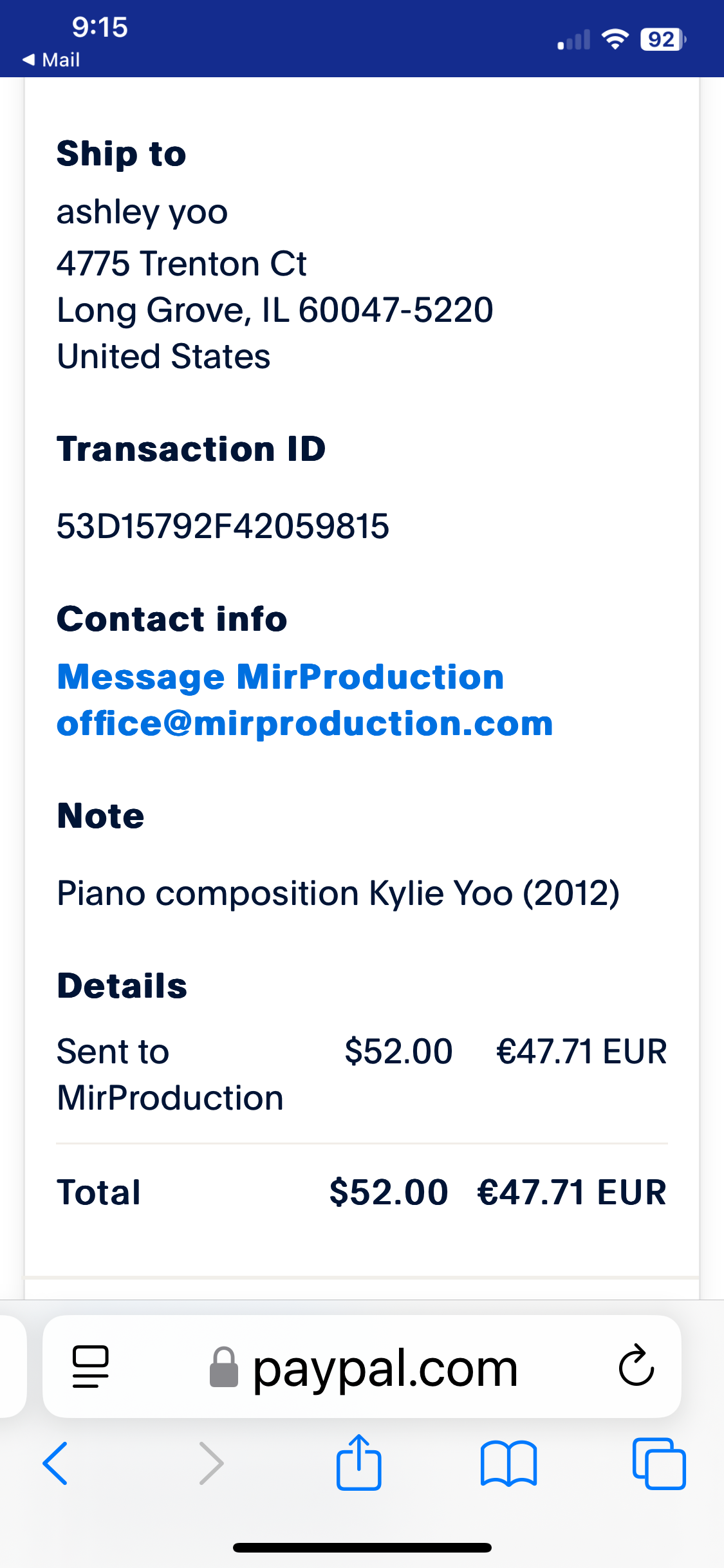Tap the lock icon beside paypal.com
This screenshot has height=1568, width=724.
pos(224,1367)
